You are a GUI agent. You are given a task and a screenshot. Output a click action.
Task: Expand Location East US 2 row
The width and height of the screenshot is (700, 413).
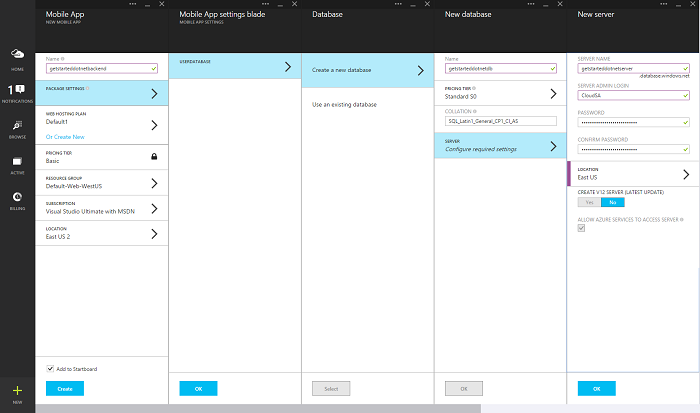pos(102,233)
